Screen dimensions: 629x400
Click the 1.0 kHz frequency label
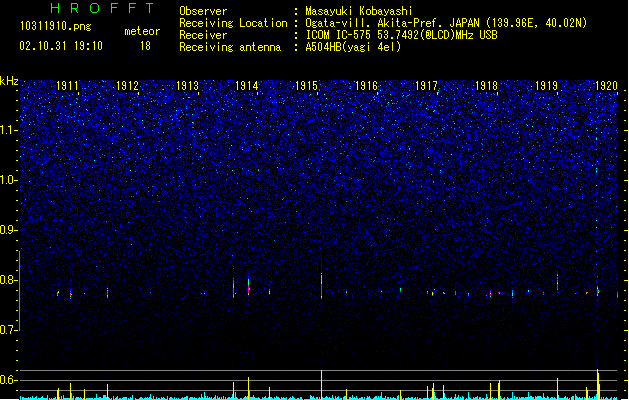click(x=9, y=180)
